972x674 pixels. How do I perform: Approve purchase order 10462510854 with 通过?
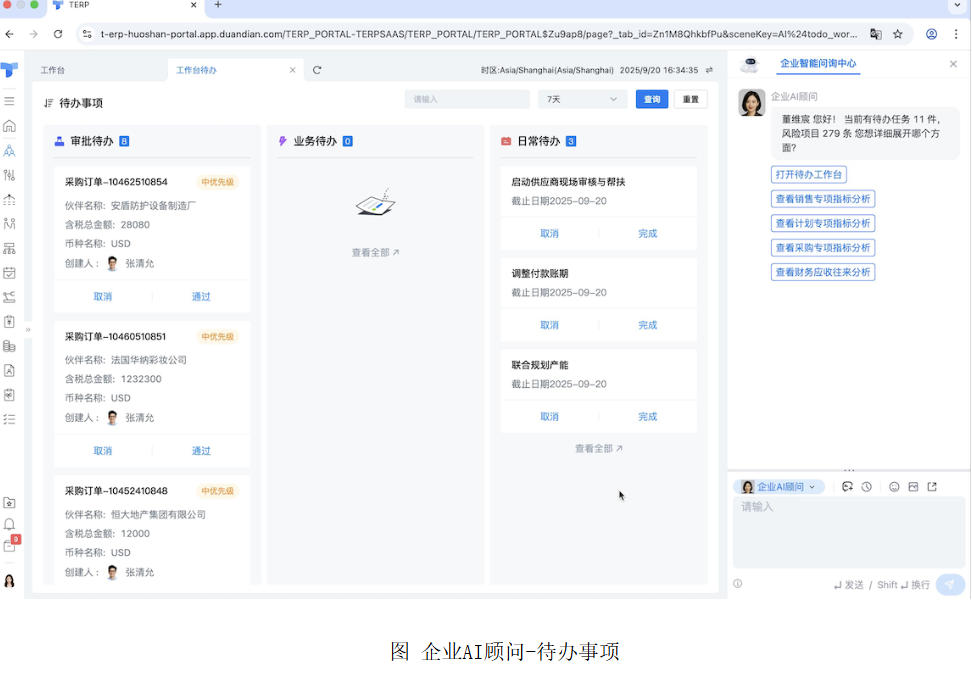(x=201, y=297)
